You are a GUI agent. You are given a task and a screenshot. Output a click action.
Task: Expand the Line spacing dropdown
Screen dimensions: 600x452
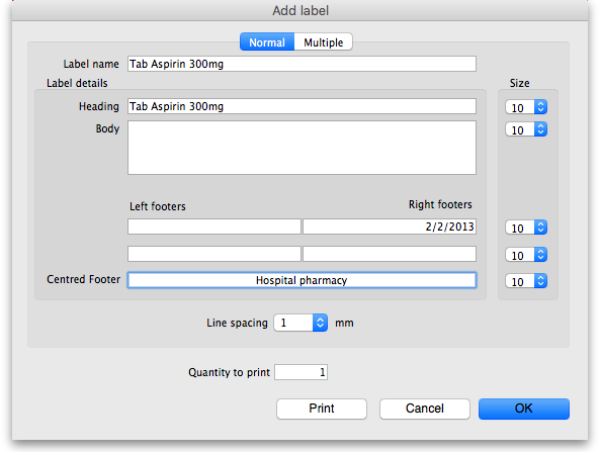point(302,323)
